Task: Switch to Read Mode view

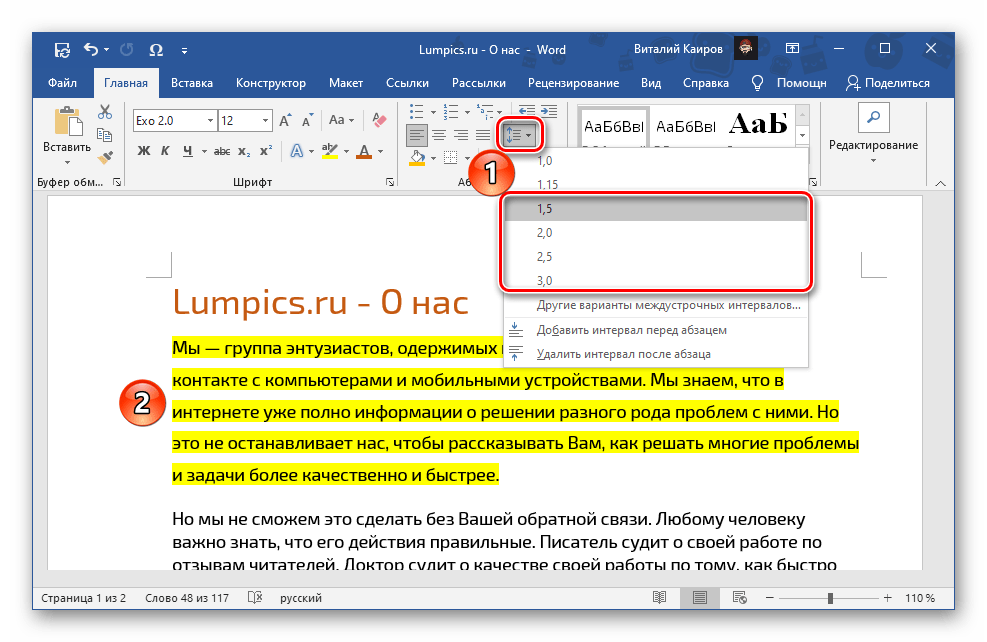Action: point(659,598)
